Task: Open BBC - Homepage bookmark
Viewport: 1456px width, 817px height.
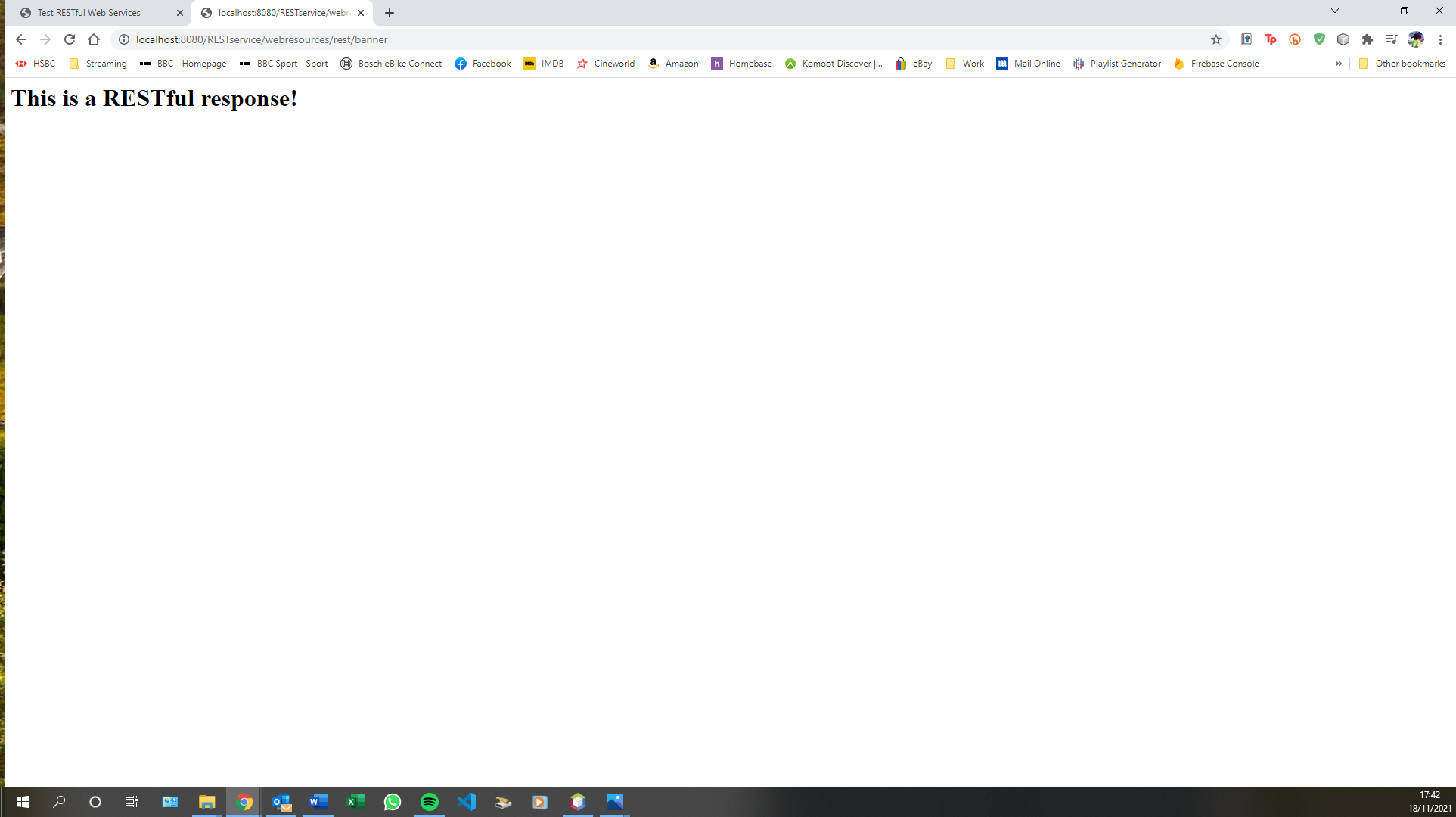Action: pos(182,64)
